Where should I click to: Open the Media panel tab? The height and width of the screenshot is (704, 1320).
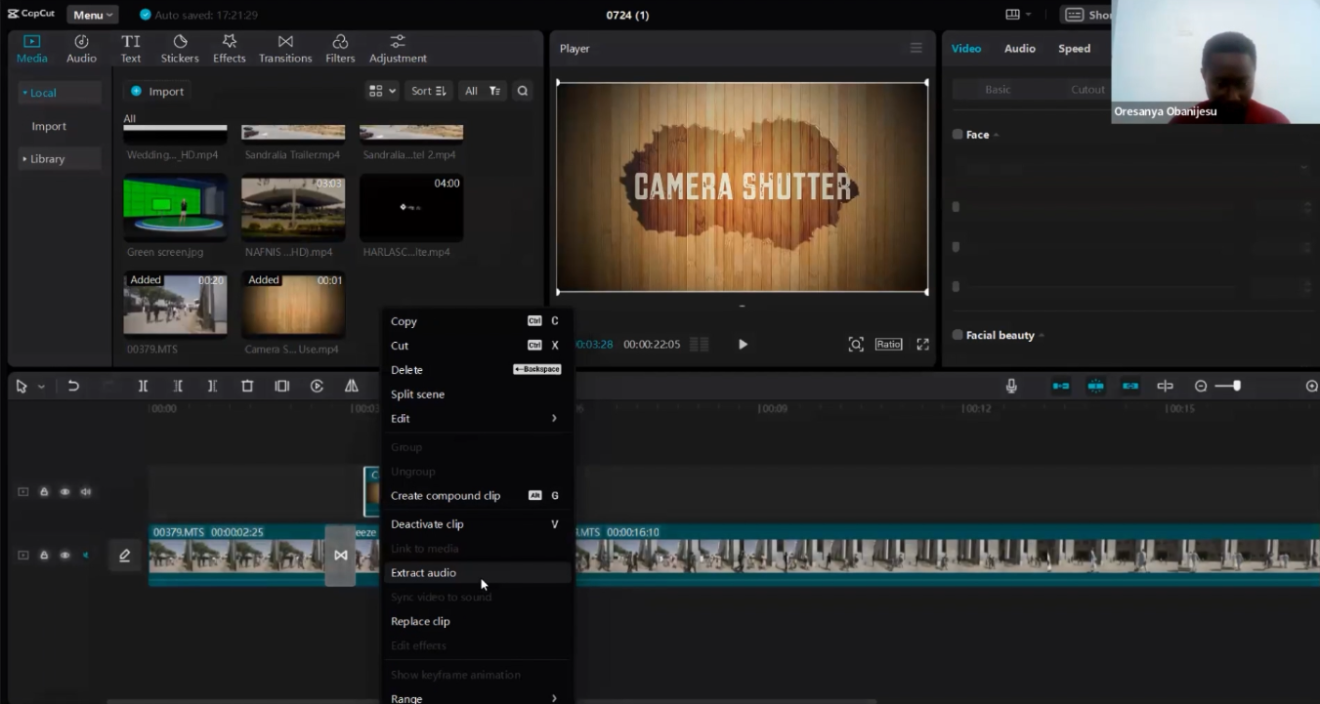click(x=32, y=48)
